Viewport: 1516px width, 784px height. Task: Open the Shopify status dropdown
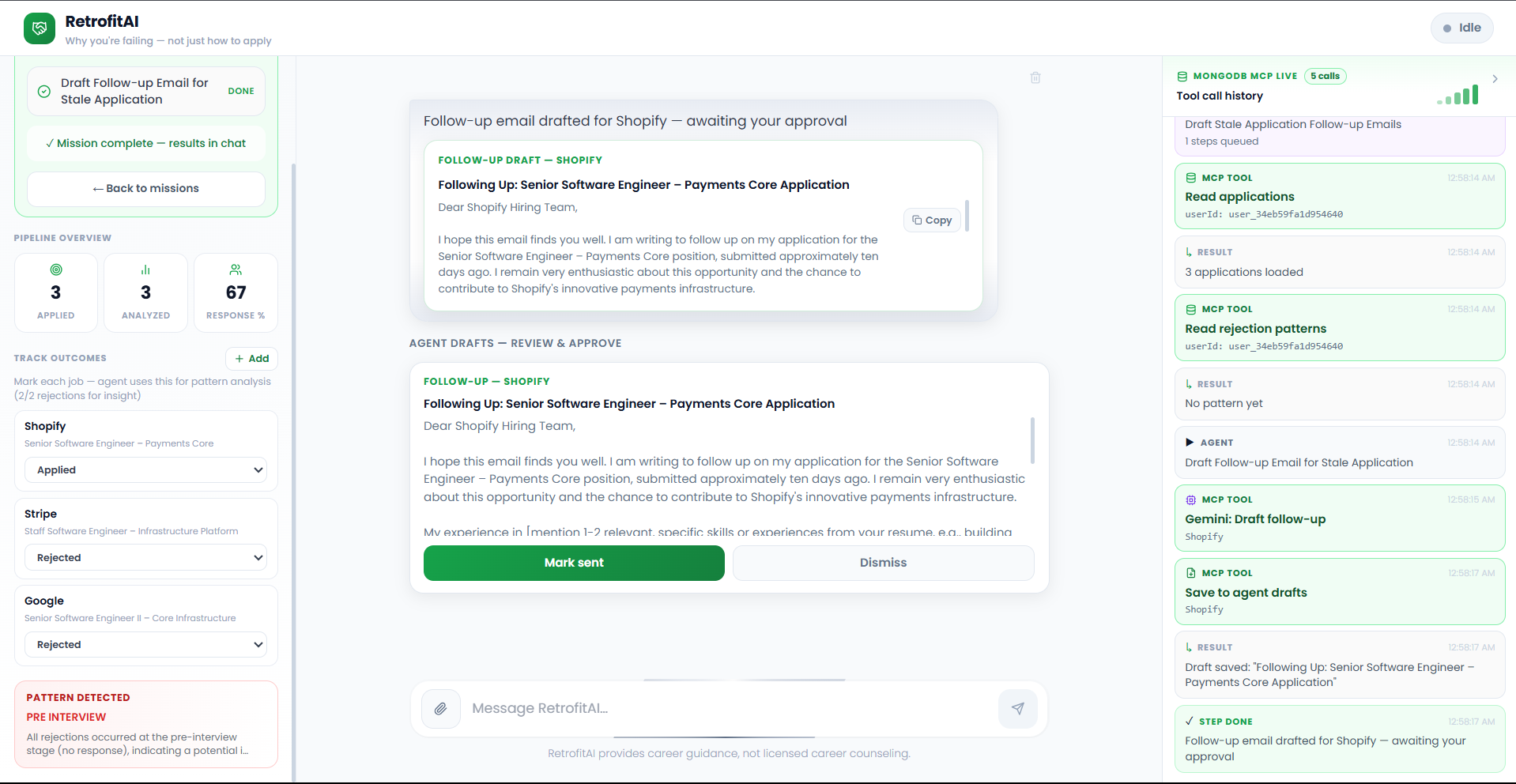click(146, 469)
